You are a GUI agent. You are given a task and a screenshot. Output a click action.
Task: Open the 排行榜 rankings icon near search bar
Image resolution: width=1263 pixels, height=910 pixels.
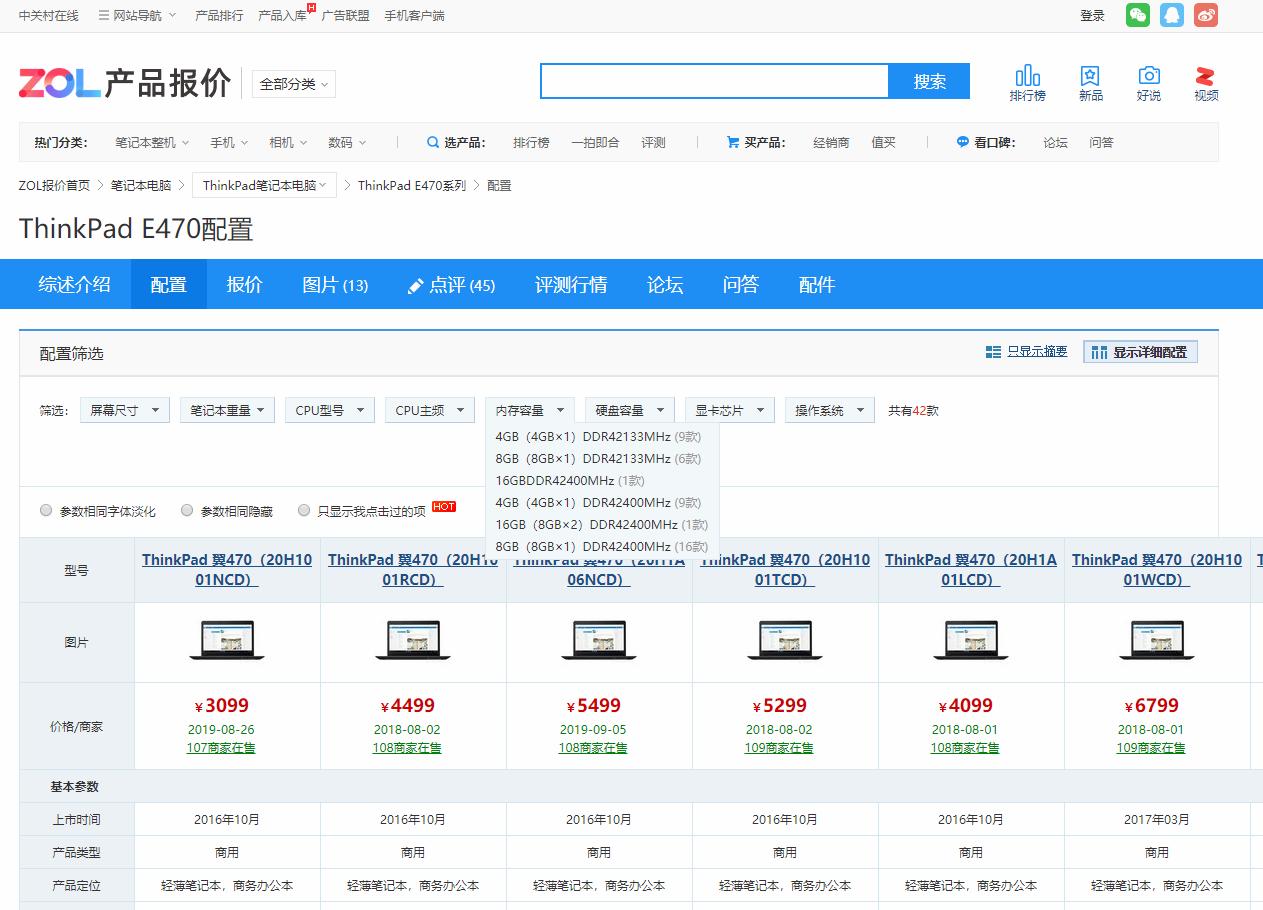point(1028,78)
